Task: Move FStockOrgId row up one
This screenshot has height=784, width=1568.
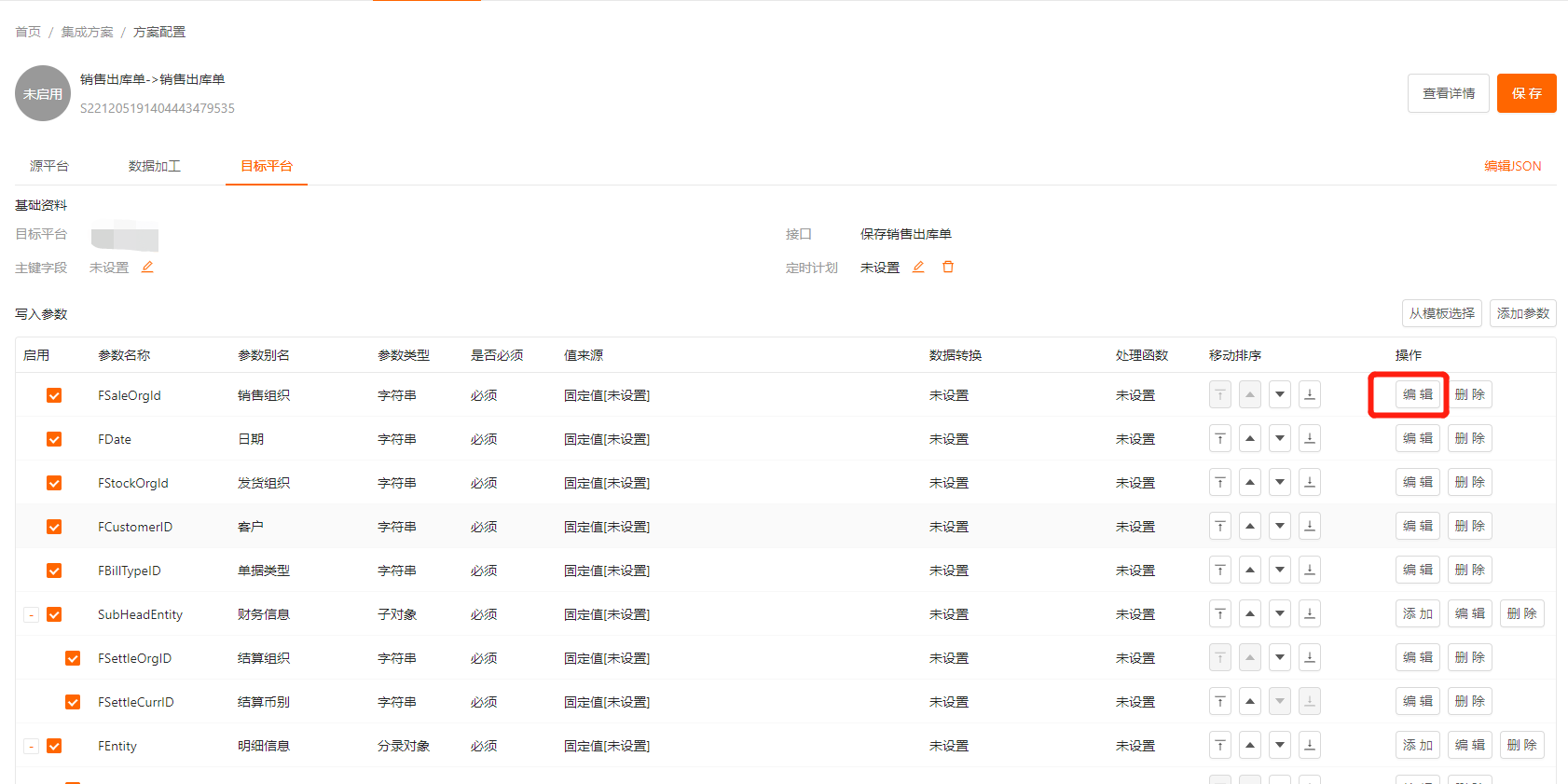Action: (x=1250, y=483)
